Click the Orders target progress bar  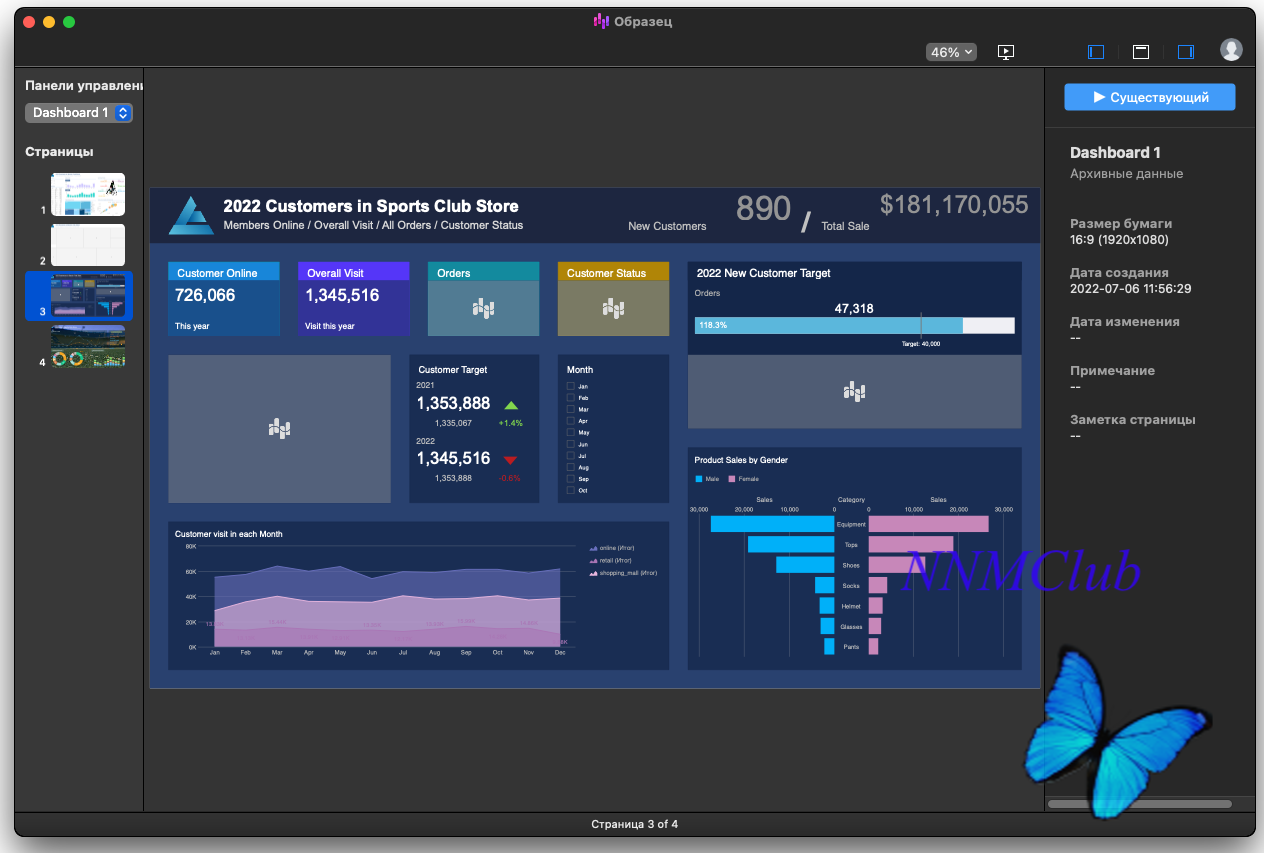pos(854,325)
